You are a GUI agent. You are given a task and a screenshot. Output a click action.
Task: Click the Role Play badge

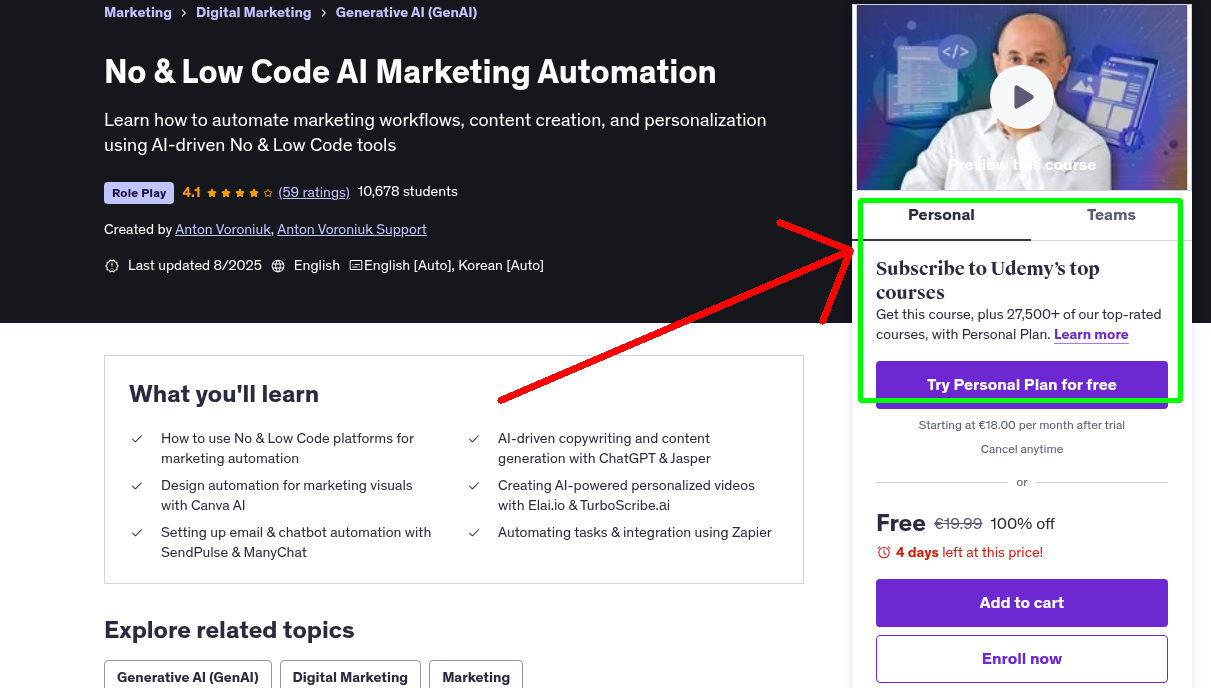[139, 193]
